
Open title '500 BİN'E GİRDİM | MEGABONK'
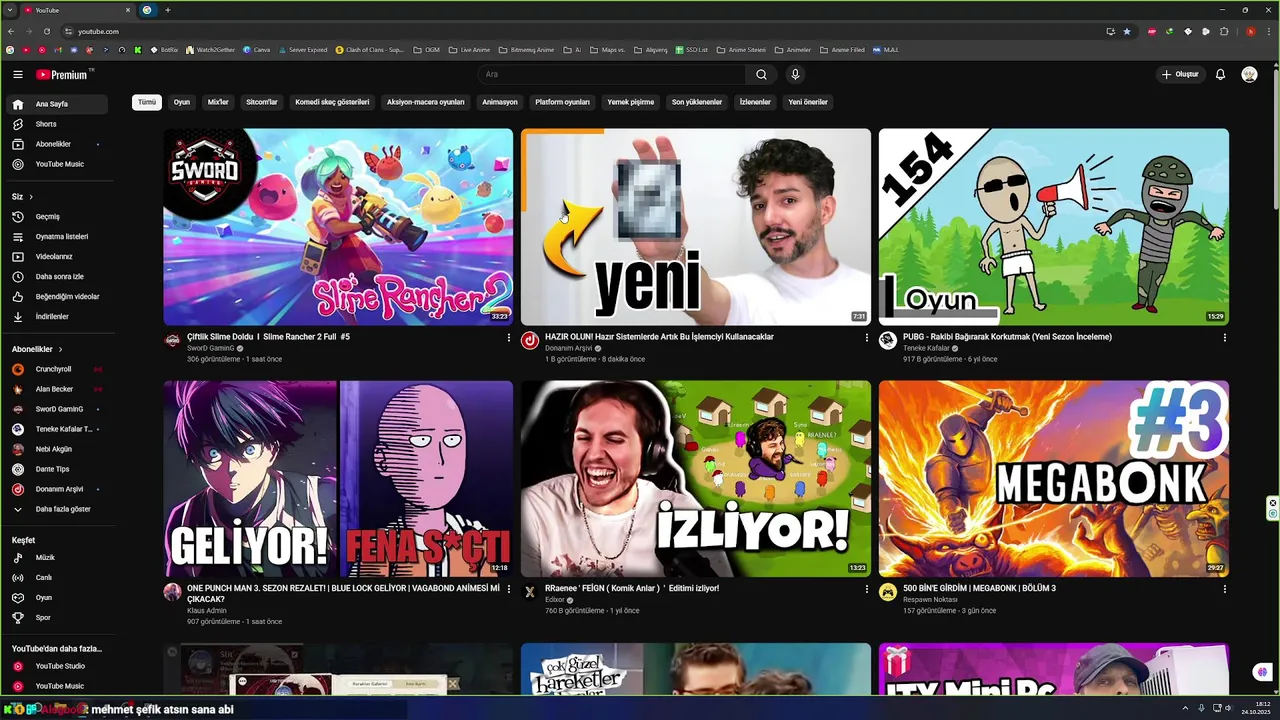pos(979,589)
